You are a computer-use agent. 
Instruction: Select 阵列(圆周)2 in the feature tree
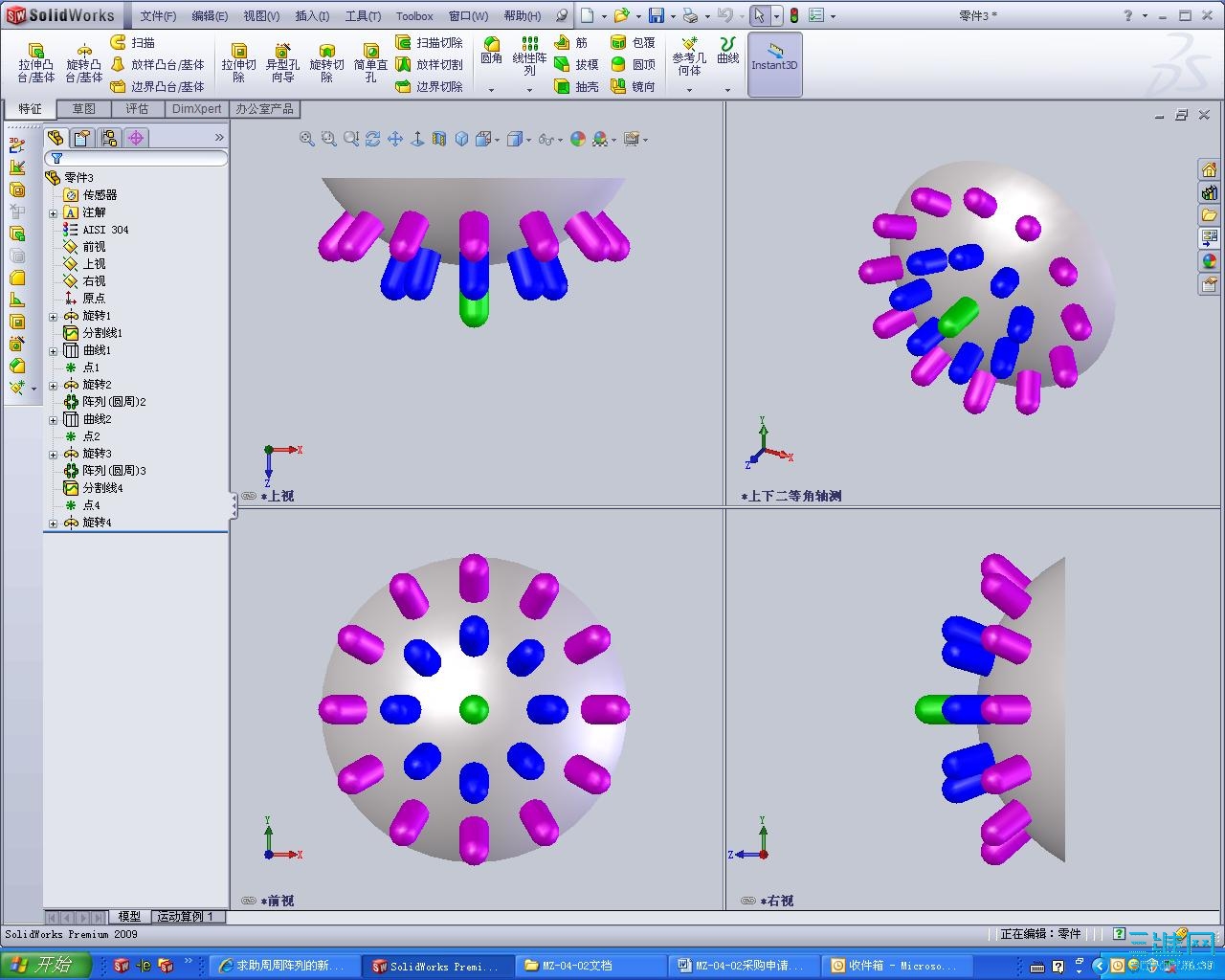pyautogui.click(x=104, y=402)
